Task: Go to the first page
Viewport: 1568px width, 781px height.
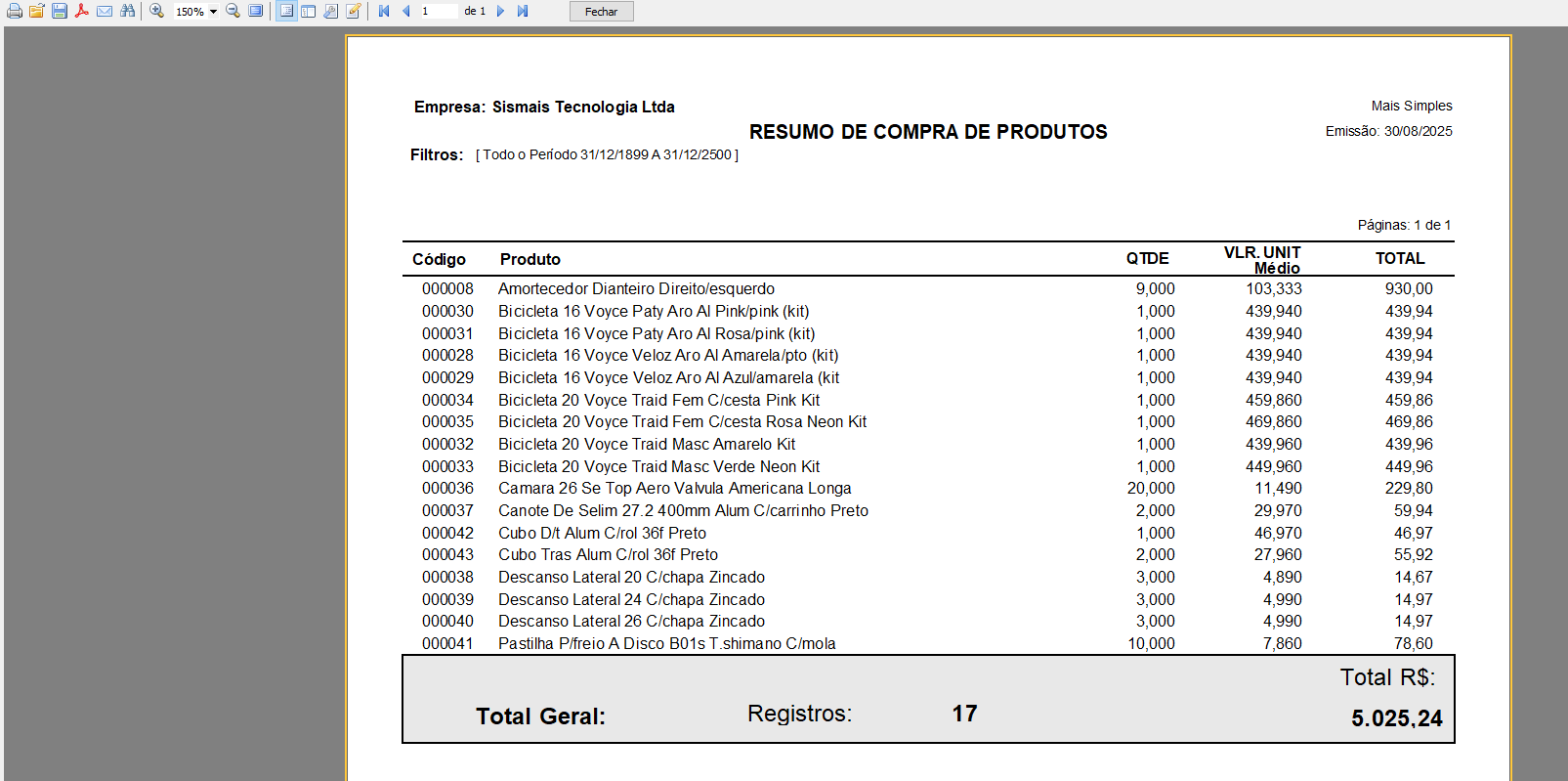Action: (x=384, y=11)
